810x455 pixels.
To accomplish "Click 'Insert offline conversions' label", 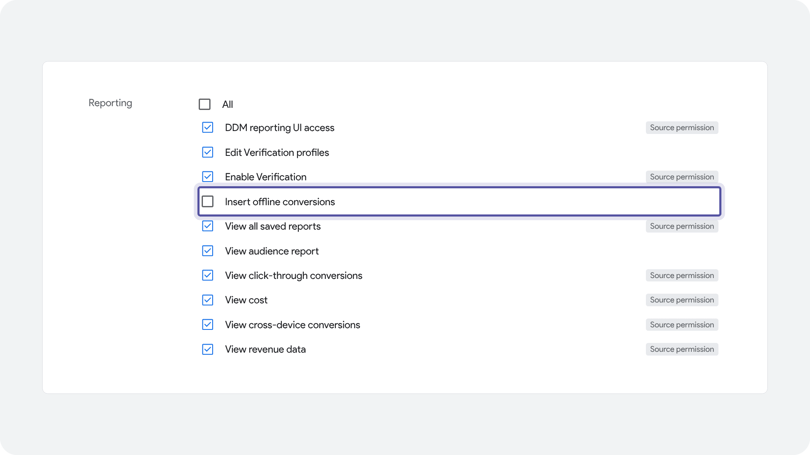I will [280, 201].
